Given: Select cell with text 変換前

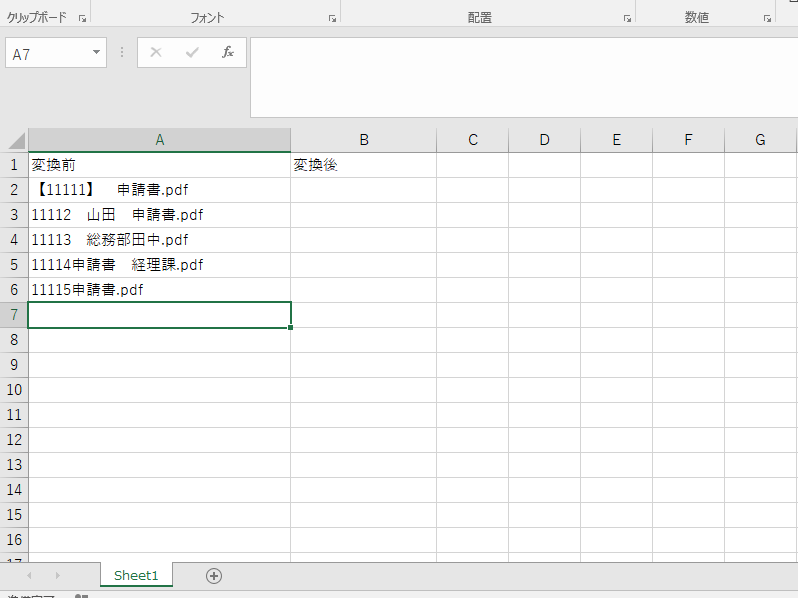Looking at the screenshot, I should coord(159,165).
